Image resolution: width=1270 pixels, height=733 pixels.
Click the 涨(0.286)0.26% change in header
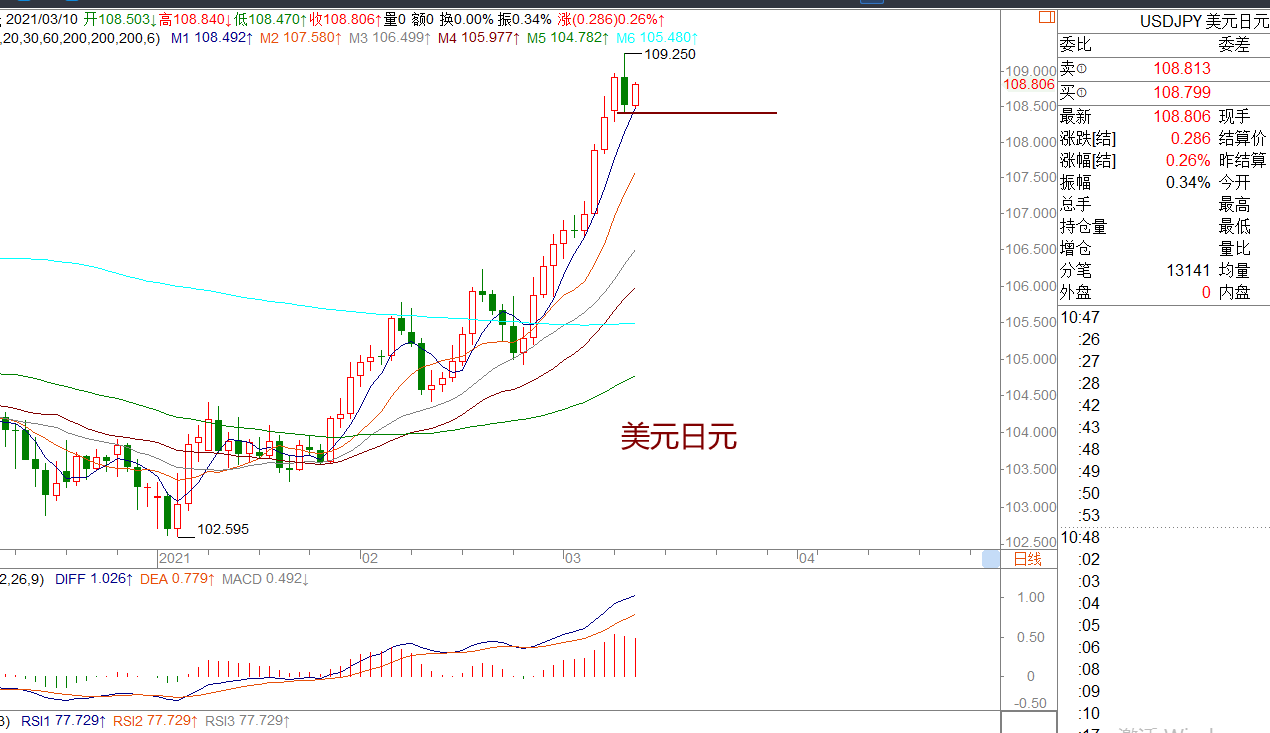(611, 19)
